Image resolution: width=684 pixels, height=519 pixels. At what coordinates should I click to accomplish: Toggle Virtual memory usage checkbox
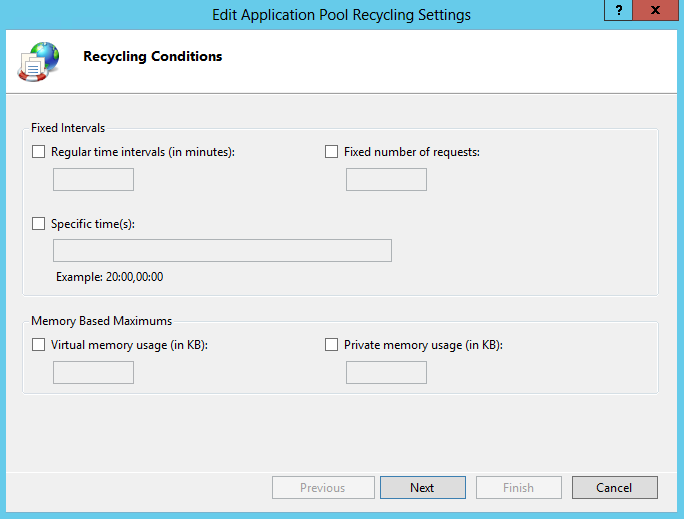click(x=39, y=345)
